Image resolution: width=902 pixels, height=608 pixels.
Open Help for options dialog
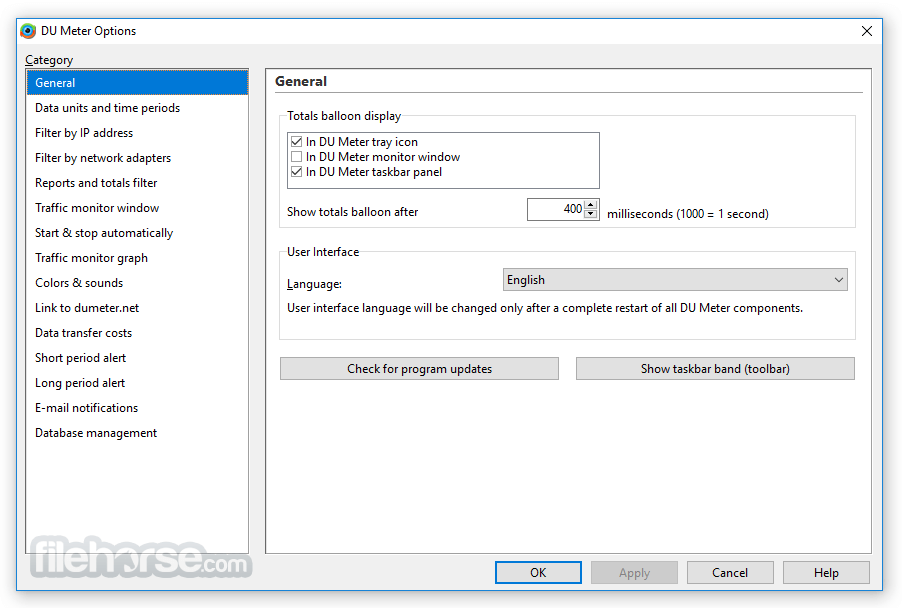pos(826,573)
